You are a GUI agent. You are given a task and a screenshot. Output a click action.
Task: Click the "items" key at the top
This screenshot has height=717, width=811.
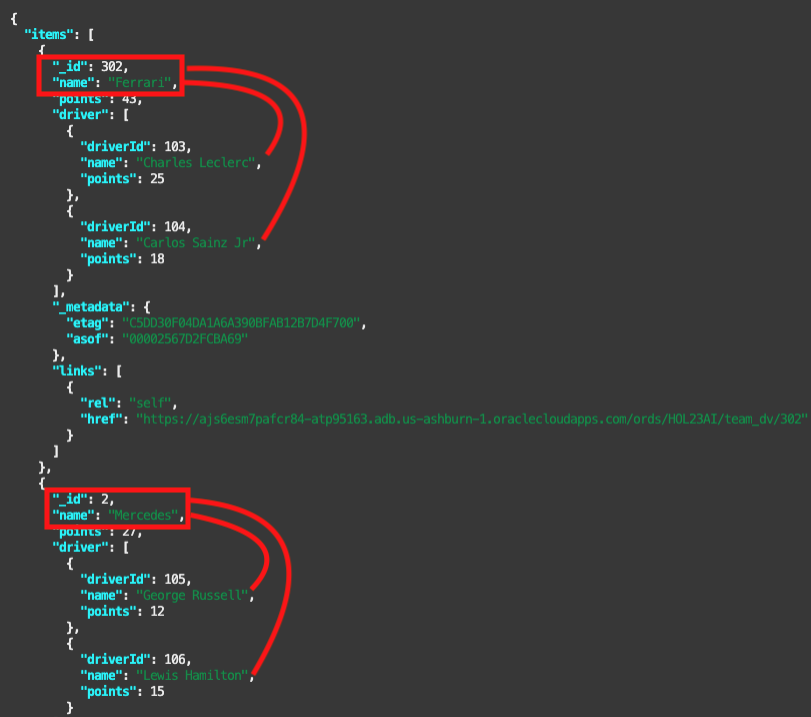click(x=49, y=35)
